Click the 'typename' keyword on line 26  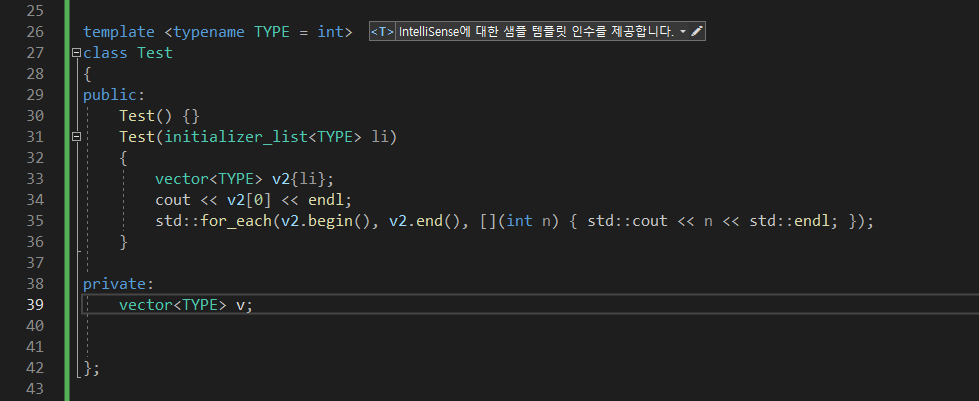point(209,32)
